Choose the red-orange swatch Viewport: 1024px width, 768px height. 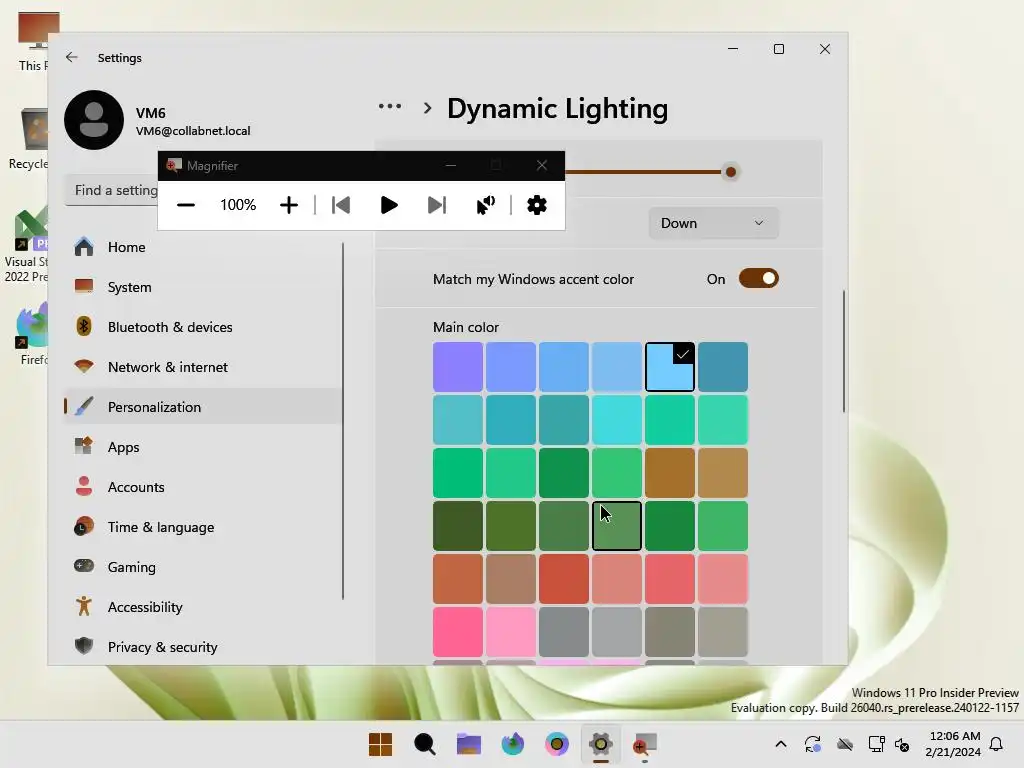[564, 579]
